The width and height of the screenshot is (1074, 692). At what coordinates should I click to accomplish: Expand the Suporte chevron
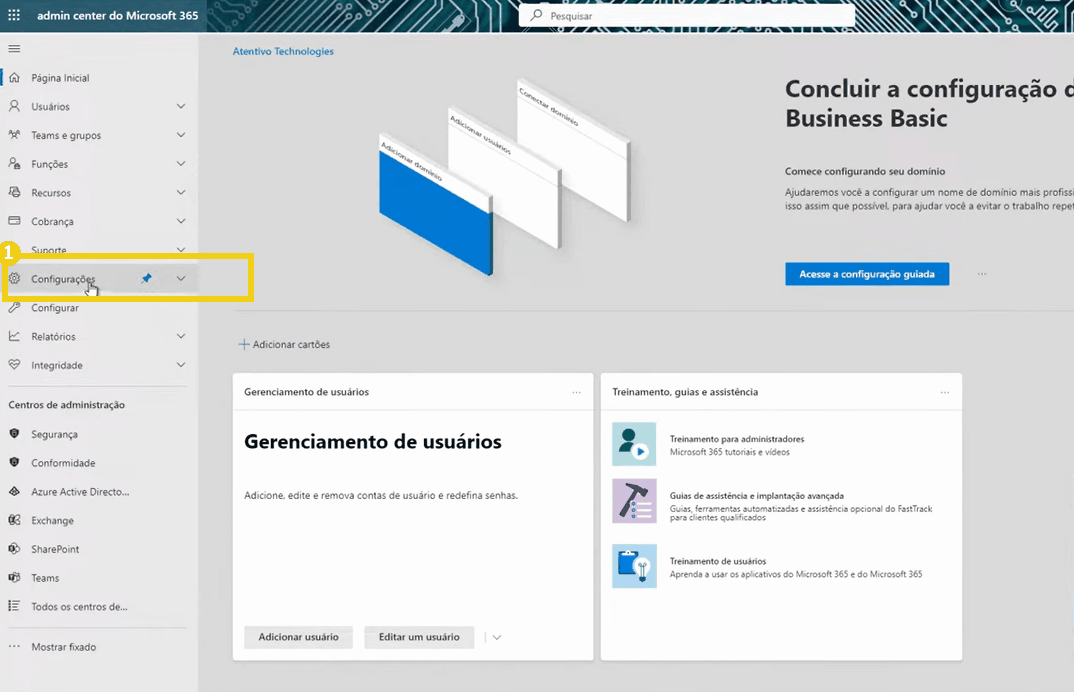(x=181, y=249)
